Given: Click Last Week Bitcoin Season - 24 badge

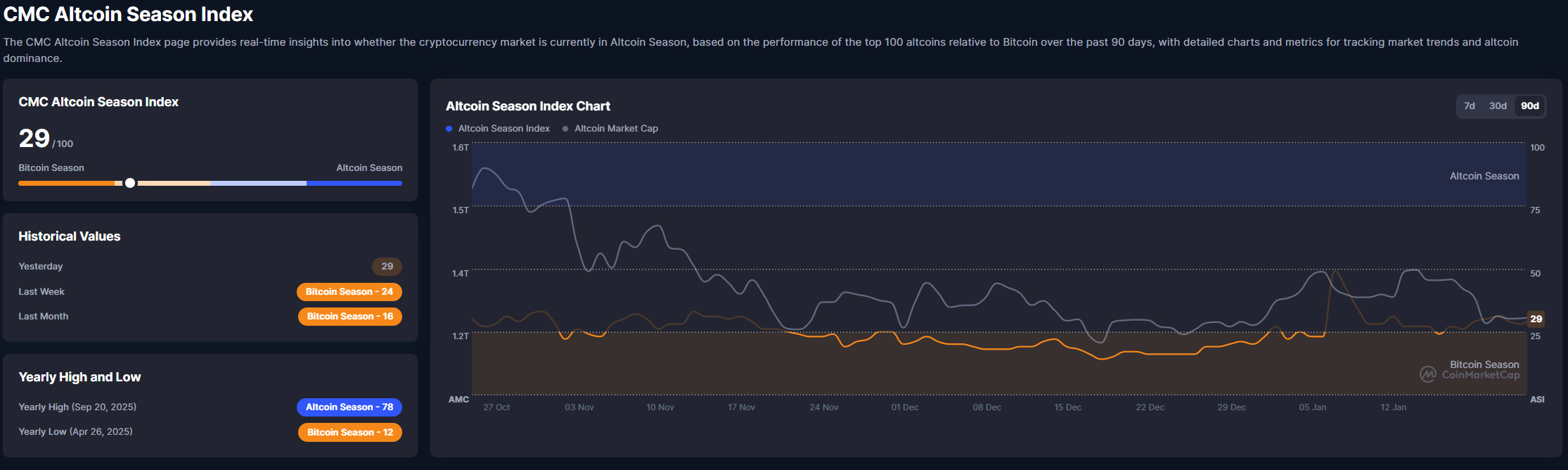Looking at the screenshot, I should 349,292.
